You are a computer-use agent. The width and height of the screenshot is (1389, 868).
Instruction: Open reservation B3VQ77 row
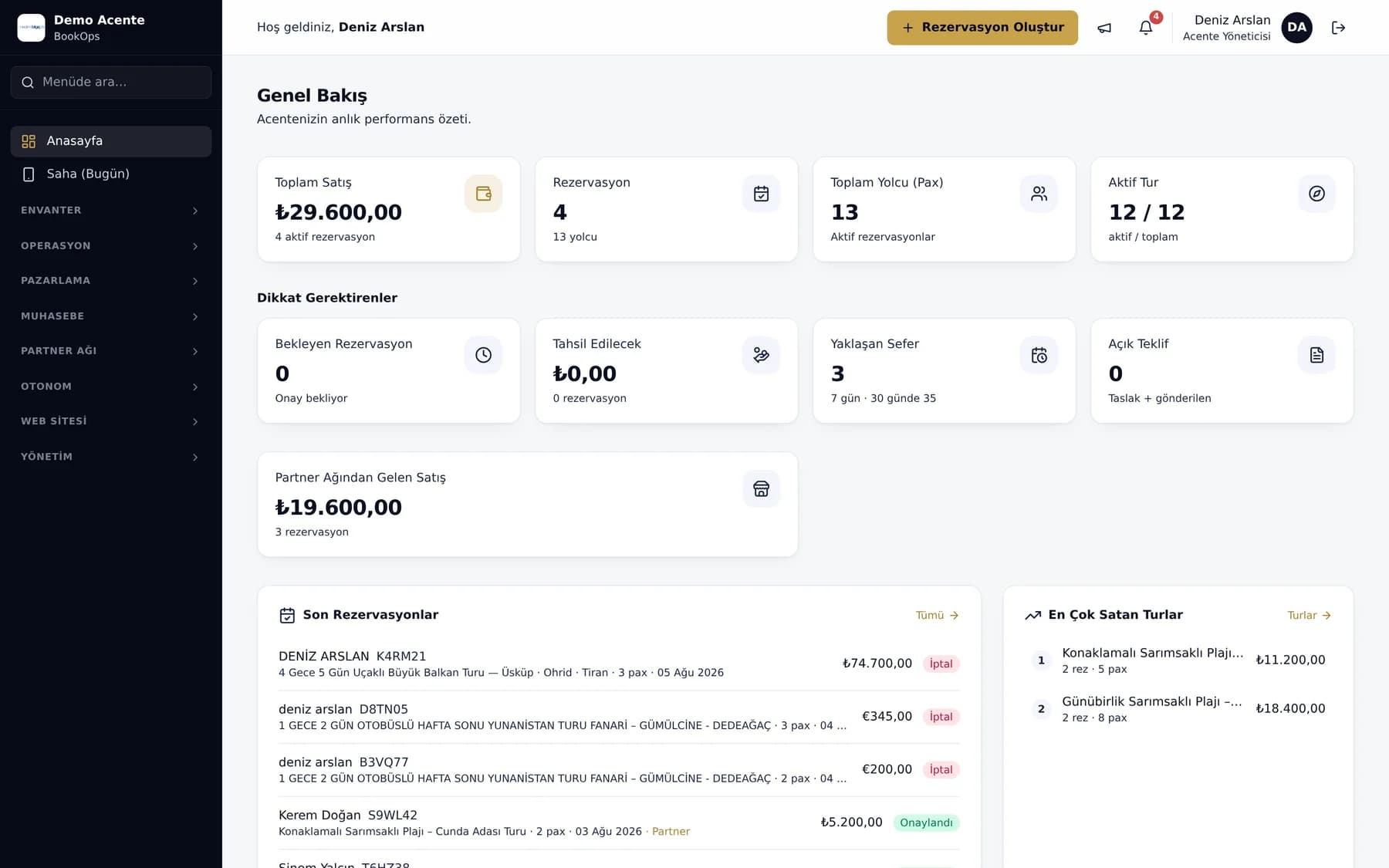coord(619,769)
